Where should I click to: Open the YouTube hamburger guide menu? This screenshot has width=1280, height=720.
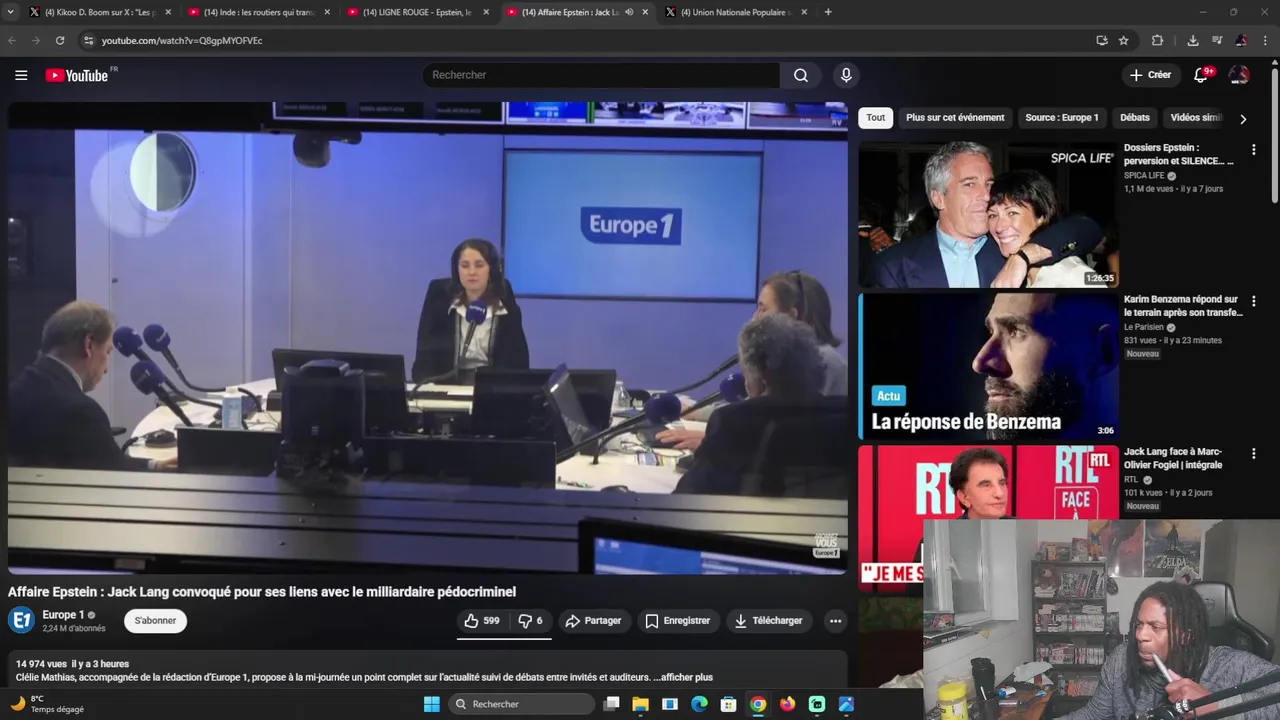(x=21, y=75)
